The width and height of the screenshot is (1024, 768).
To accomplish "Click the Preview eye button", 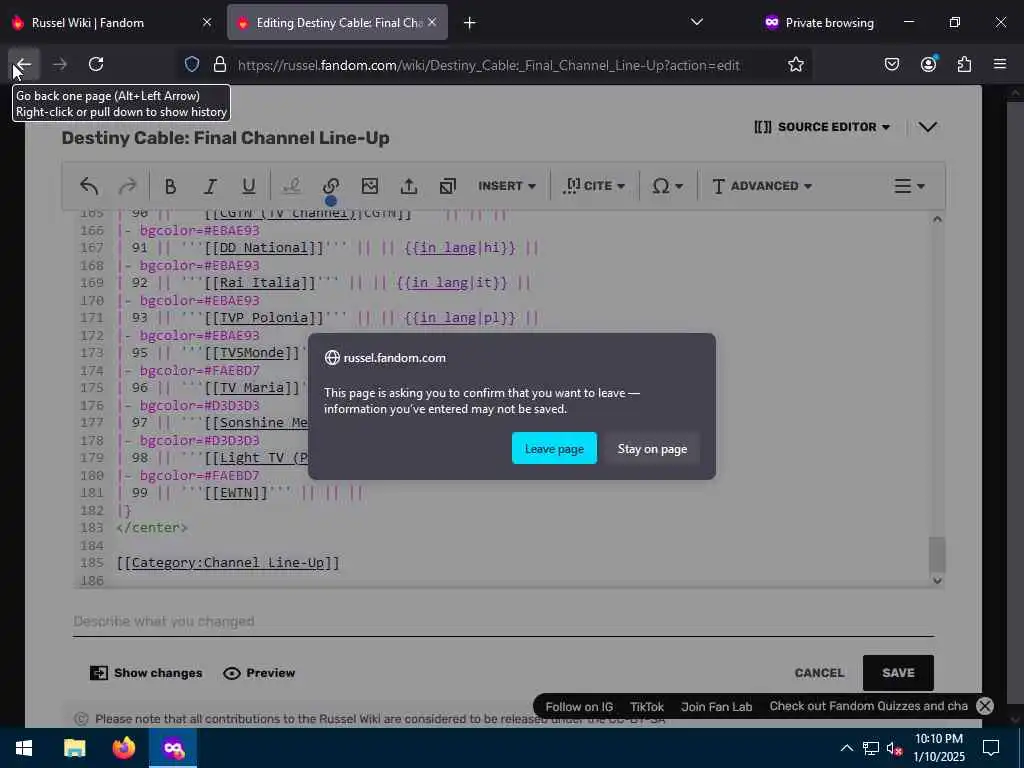I will [259, 673].
